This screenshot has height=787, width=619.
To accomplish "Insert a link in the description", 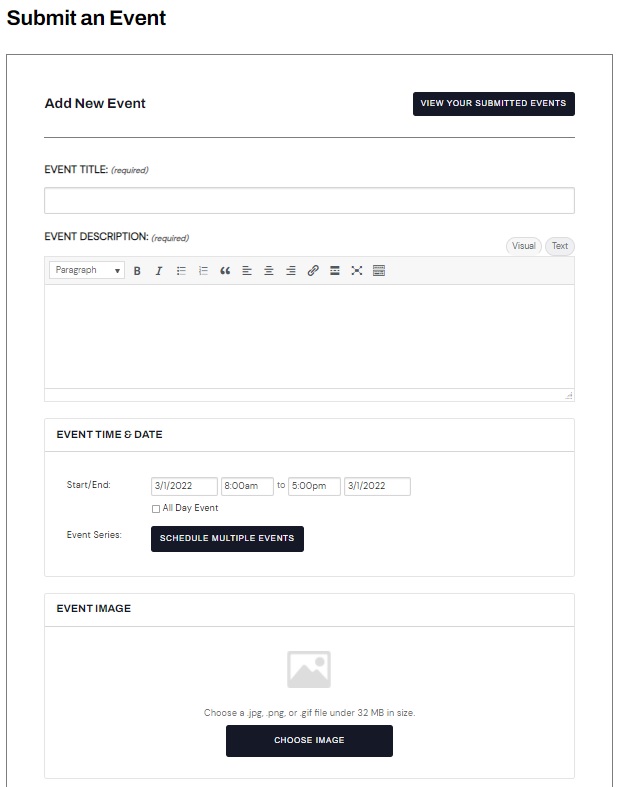I will (x=313, y=271).
